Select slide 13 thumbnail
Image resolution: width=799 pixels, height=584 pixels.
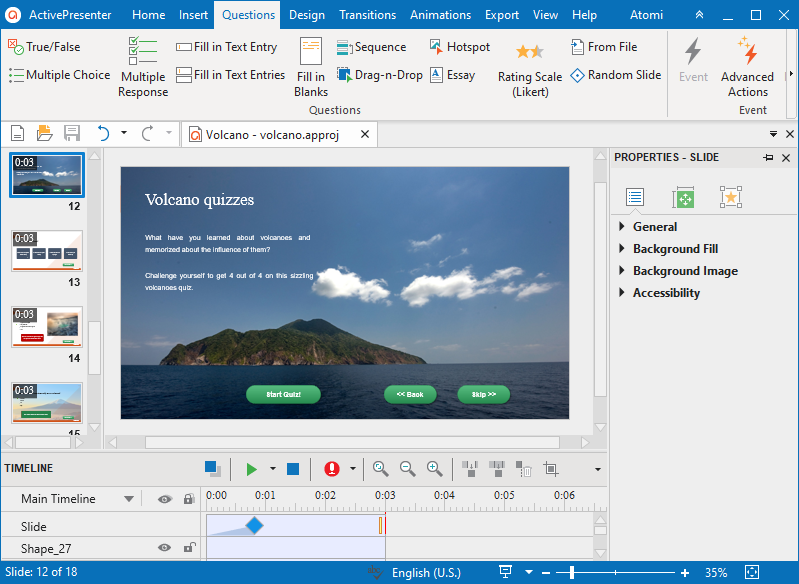[47, 251]
